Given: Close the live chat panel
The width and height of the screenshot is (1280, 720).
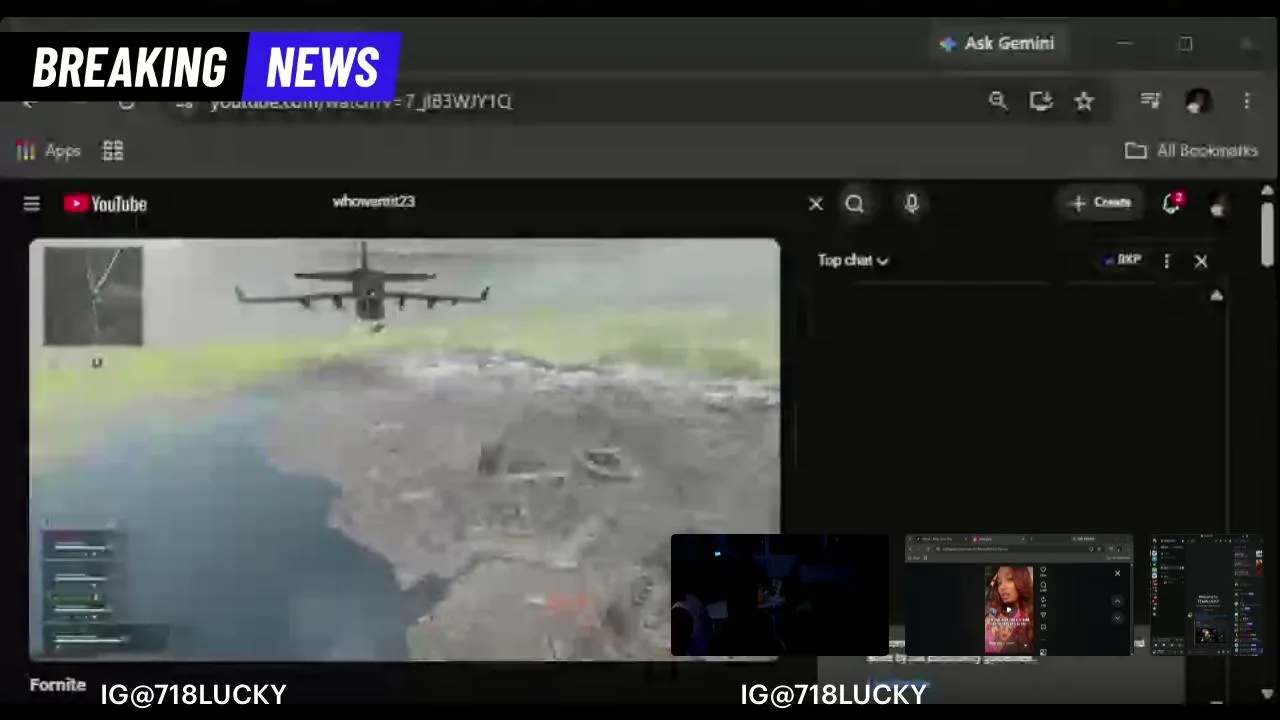Looking at the screenshot, I should click(1201, 261).
